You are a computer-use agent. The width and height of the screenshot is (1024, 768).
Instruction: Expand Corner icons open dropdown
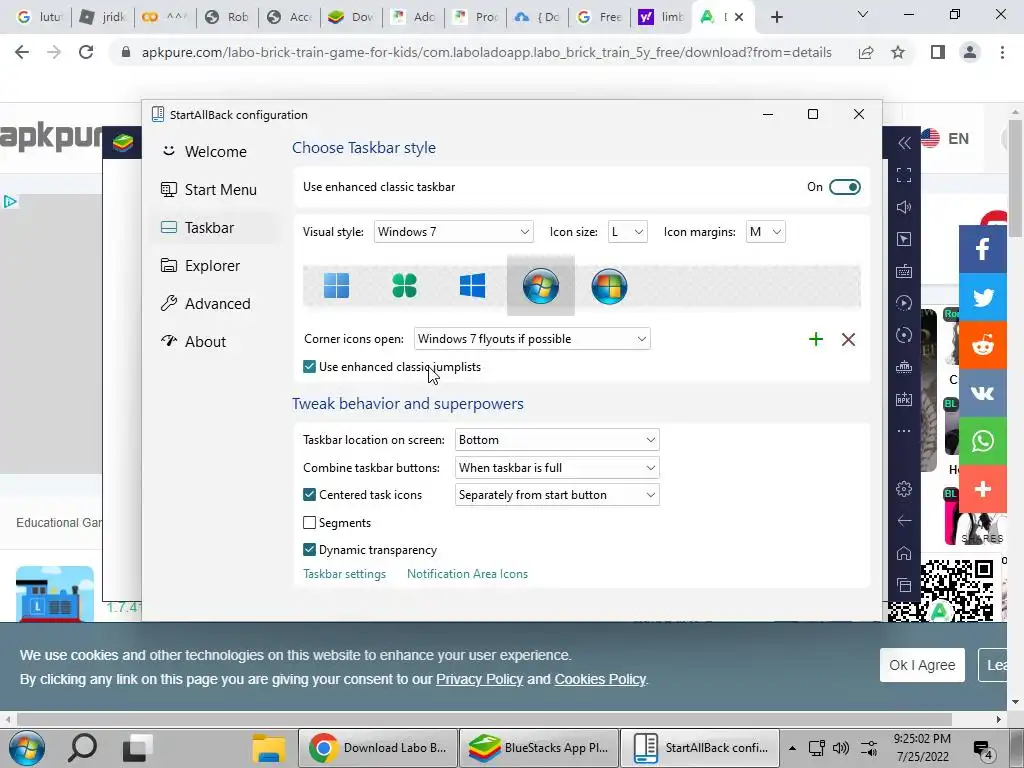[x=532, y=339]
